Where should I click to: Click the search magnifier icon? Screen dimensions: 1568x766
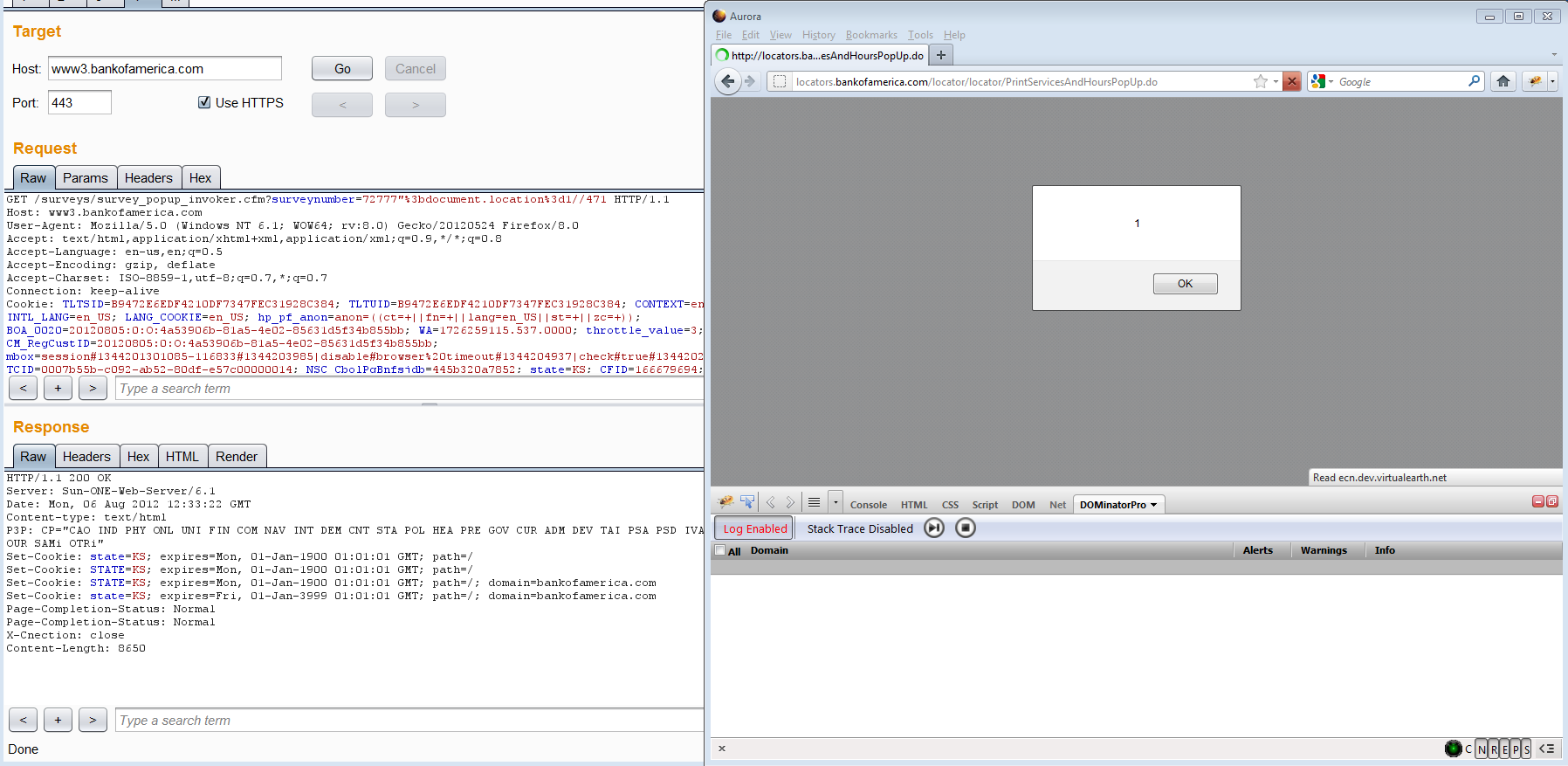[x=1475, y=81]
